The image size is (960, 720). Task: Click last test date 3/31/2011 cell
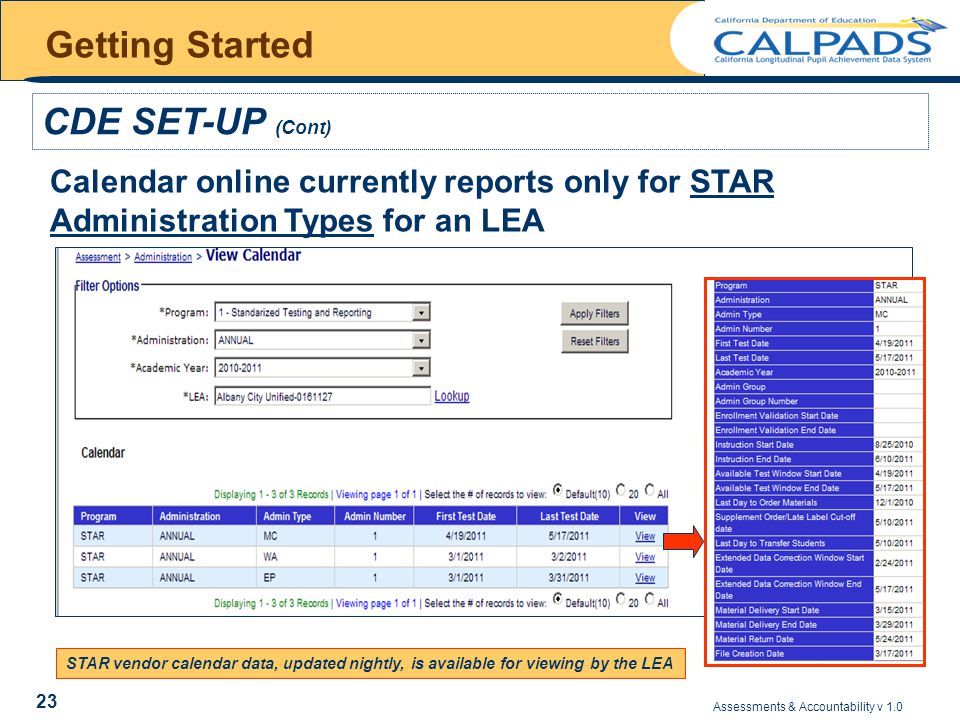point(569,577)
